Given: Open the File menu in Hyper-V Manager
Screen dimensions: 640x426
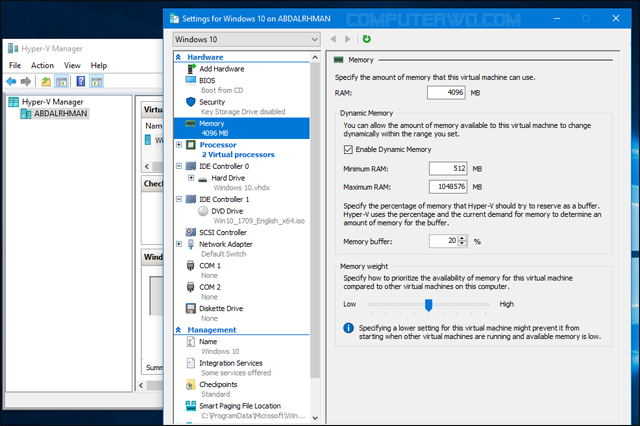Looking at the screenshot, I should pyautogui.click(x=15, y=65).
